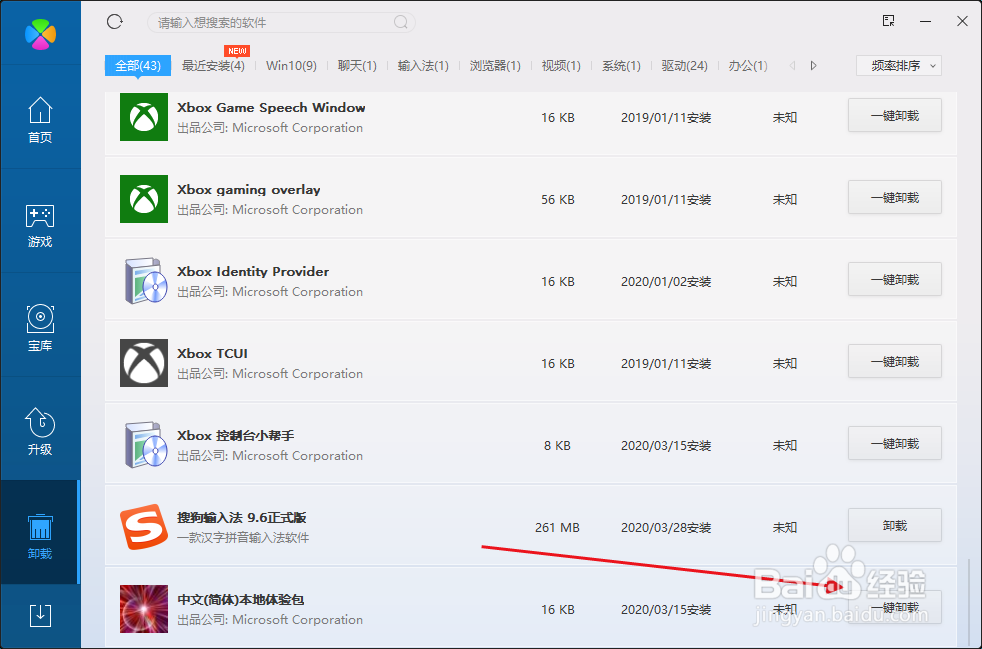The width and height of the screenshot is (982, 649).
Task: Select the 全部(43) tab
Action: (138, 65)
